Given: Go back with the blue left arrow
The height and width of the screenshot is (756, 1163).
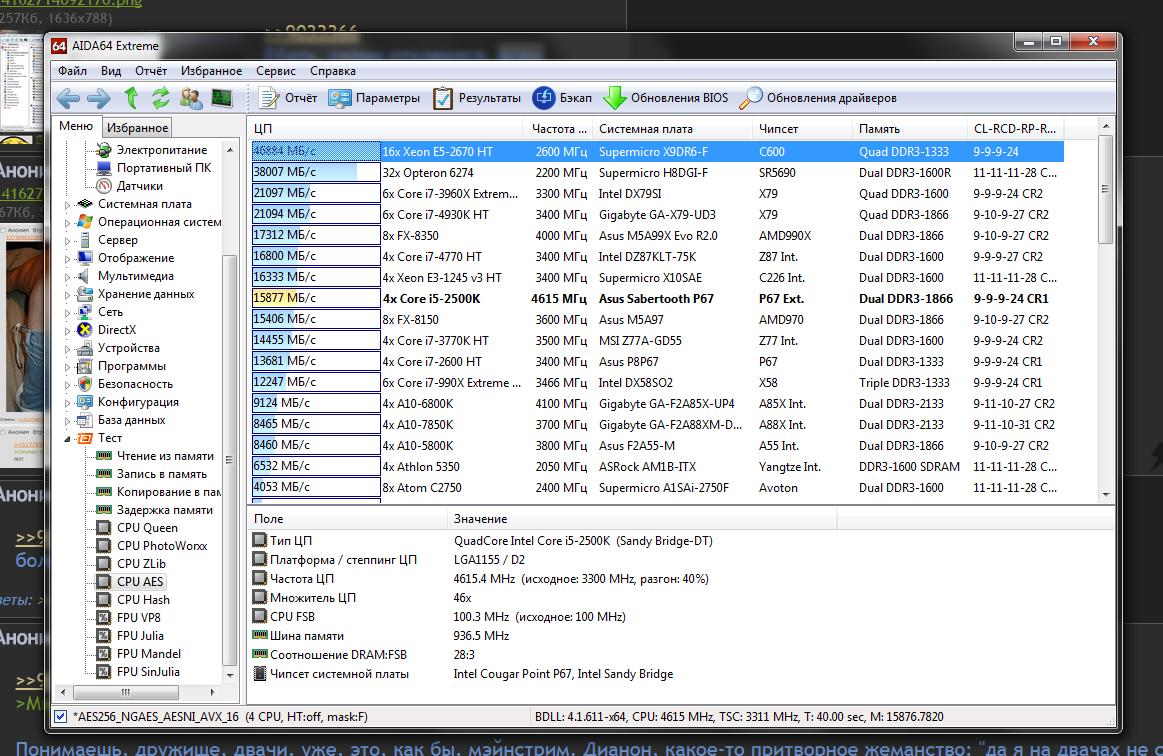Looking at the screenshot, I should click(68, 98).
